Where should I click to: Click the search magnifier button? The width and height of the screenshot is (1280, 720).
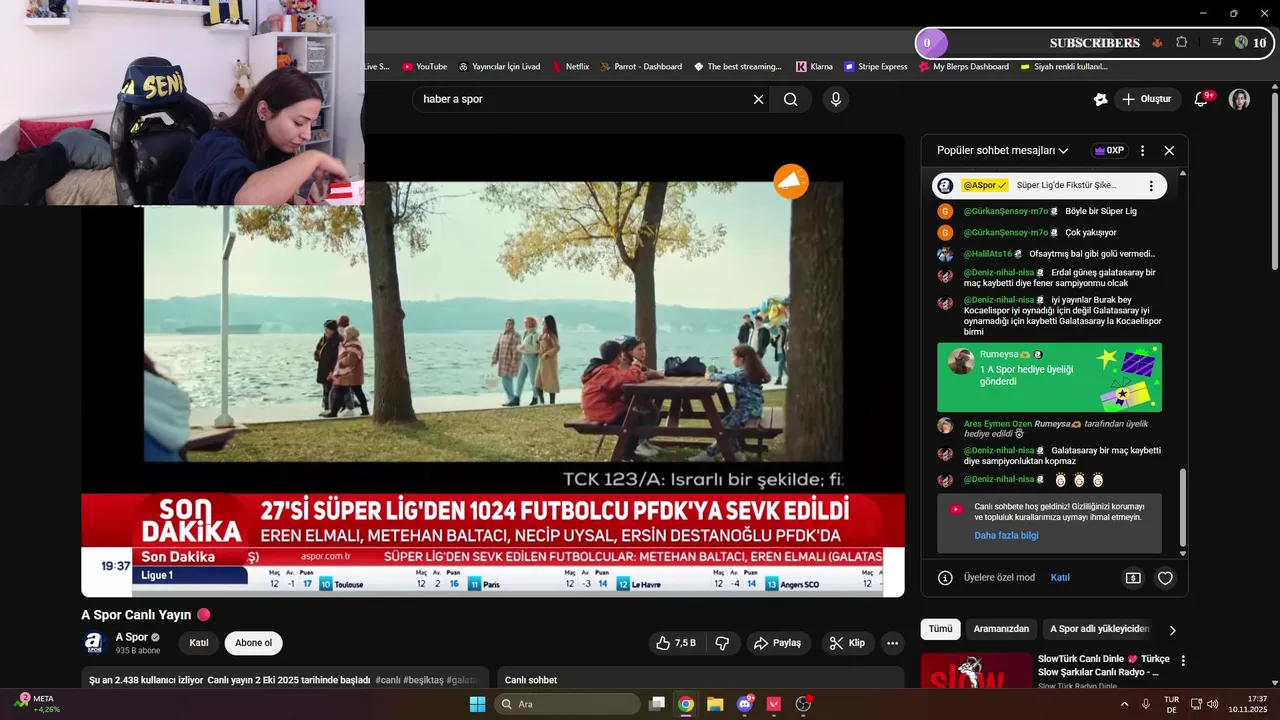791,99
